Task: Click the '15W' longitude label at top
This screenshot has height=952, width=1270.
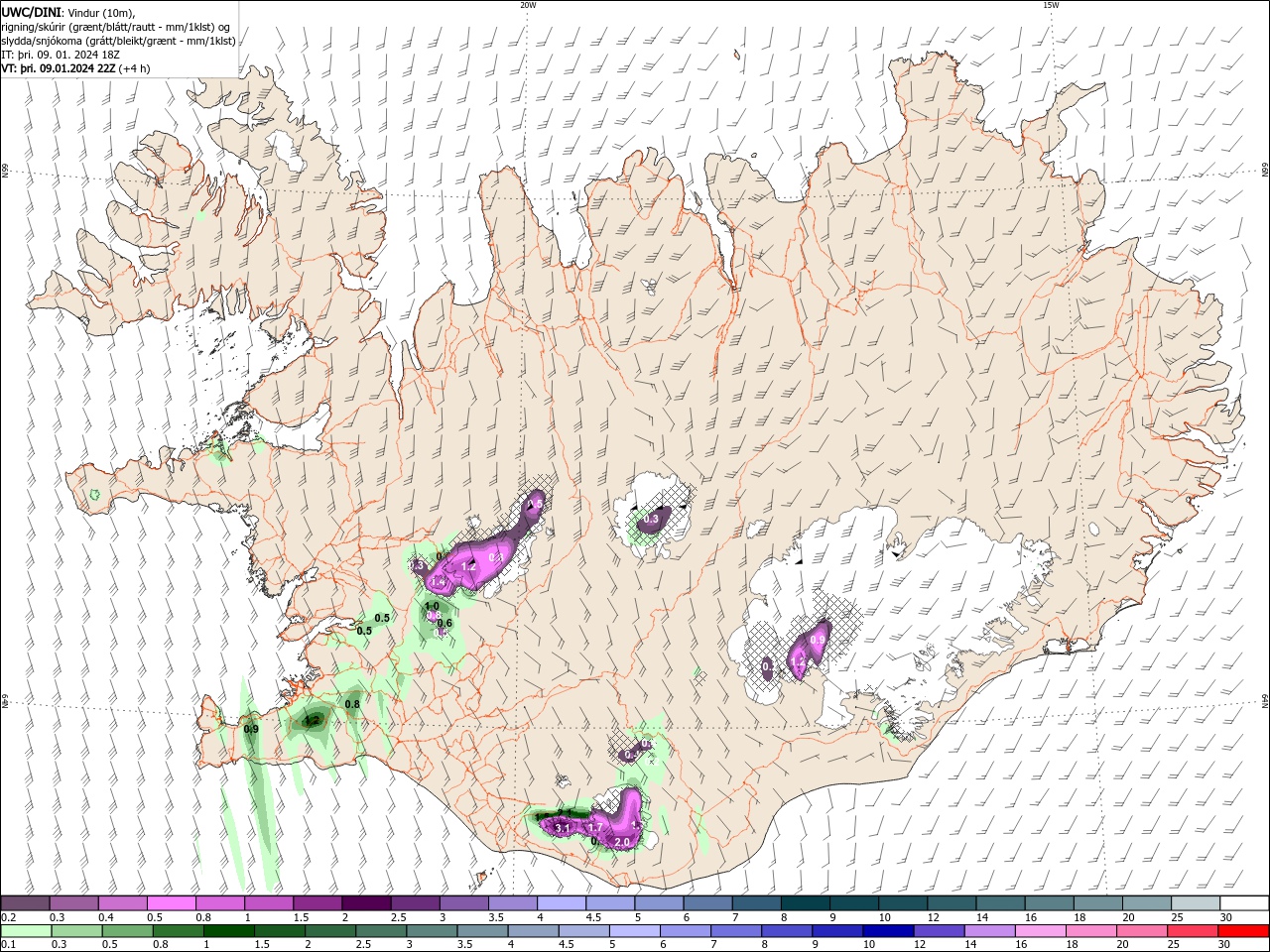Action: tap(1051, 5)
